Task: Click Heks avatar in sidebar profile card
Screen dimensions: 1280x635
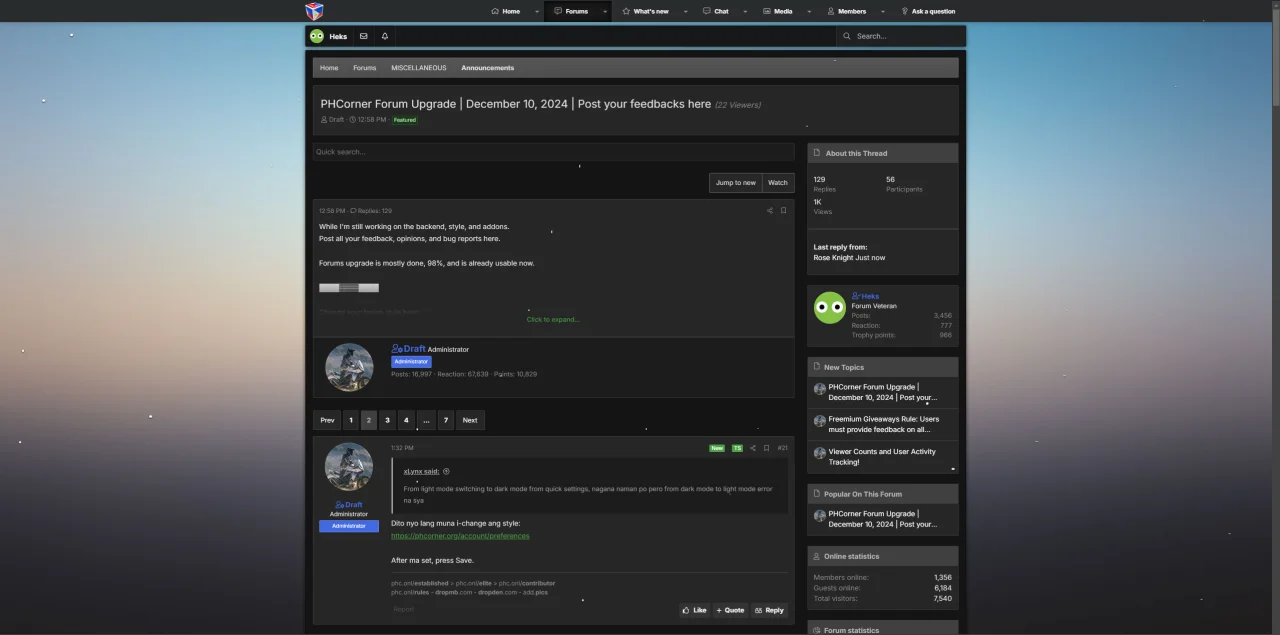Action: 830,308
